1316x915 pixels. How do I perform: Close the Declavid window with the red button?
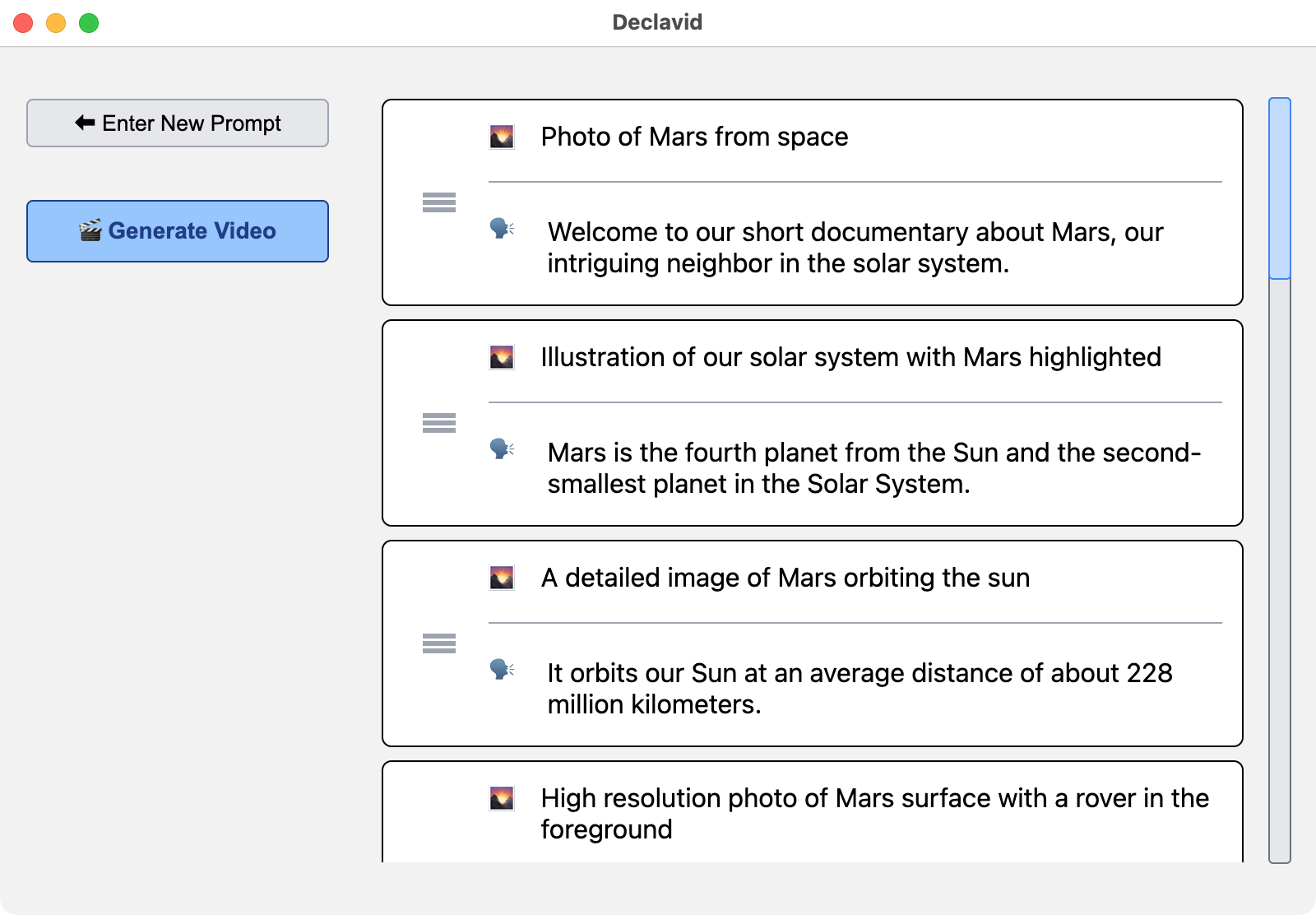pyautogui.click(x=23, y=23)
